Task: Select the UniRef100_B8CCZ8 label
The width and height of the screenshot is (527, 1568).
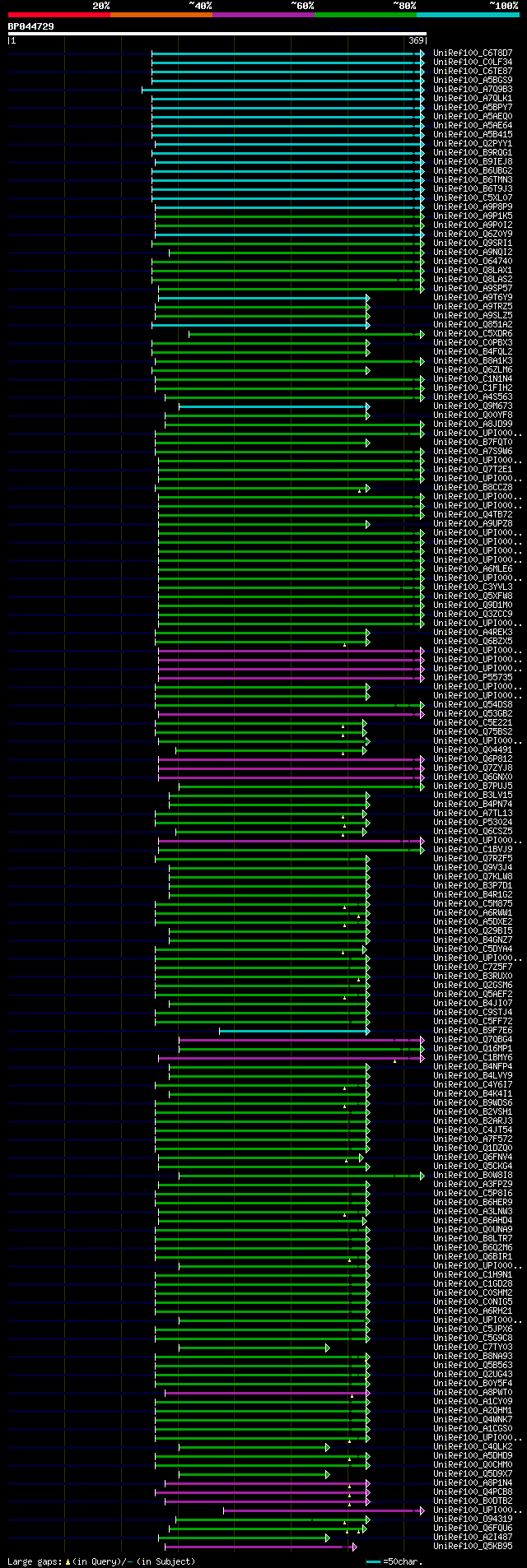Action: point(473,487)
